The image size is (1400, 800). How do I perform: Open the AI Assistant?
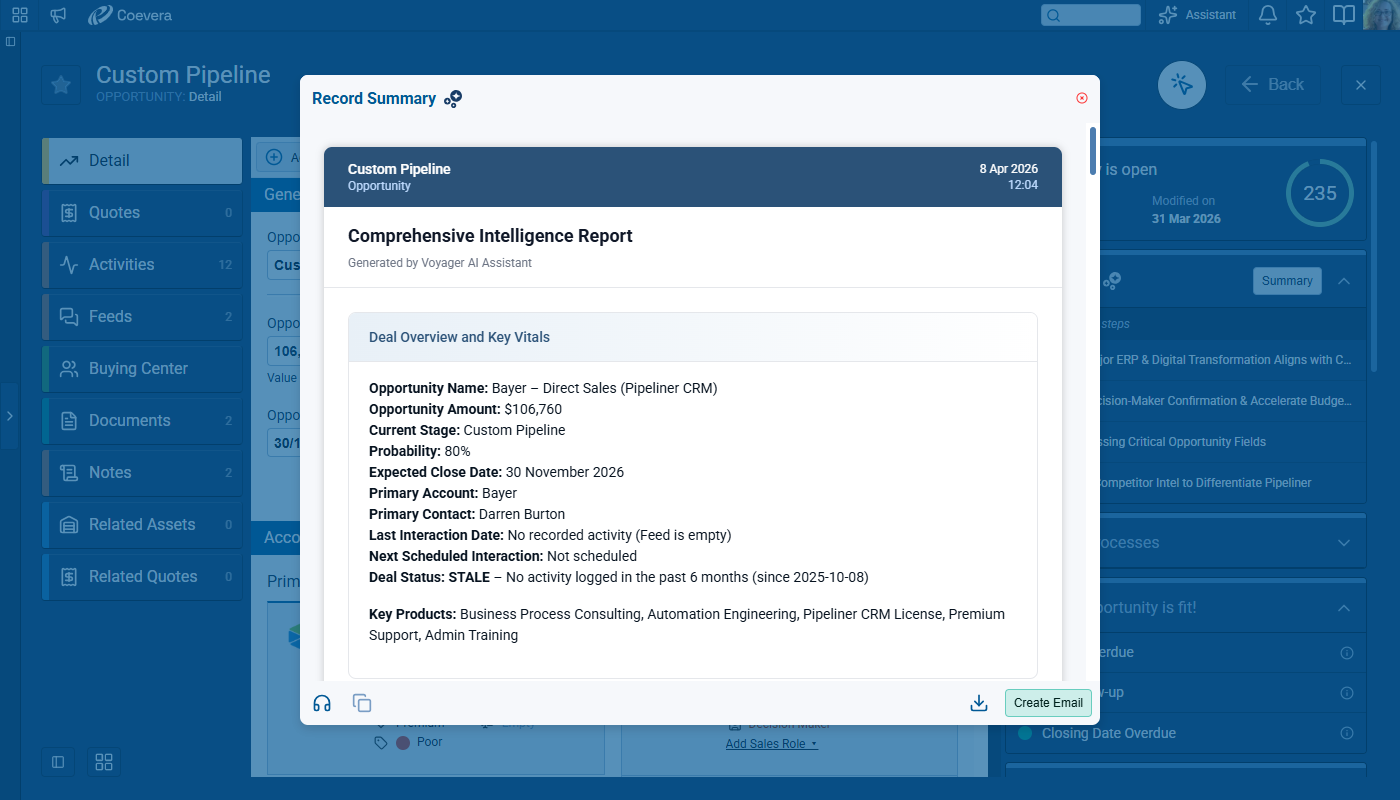pos(1197,15)
